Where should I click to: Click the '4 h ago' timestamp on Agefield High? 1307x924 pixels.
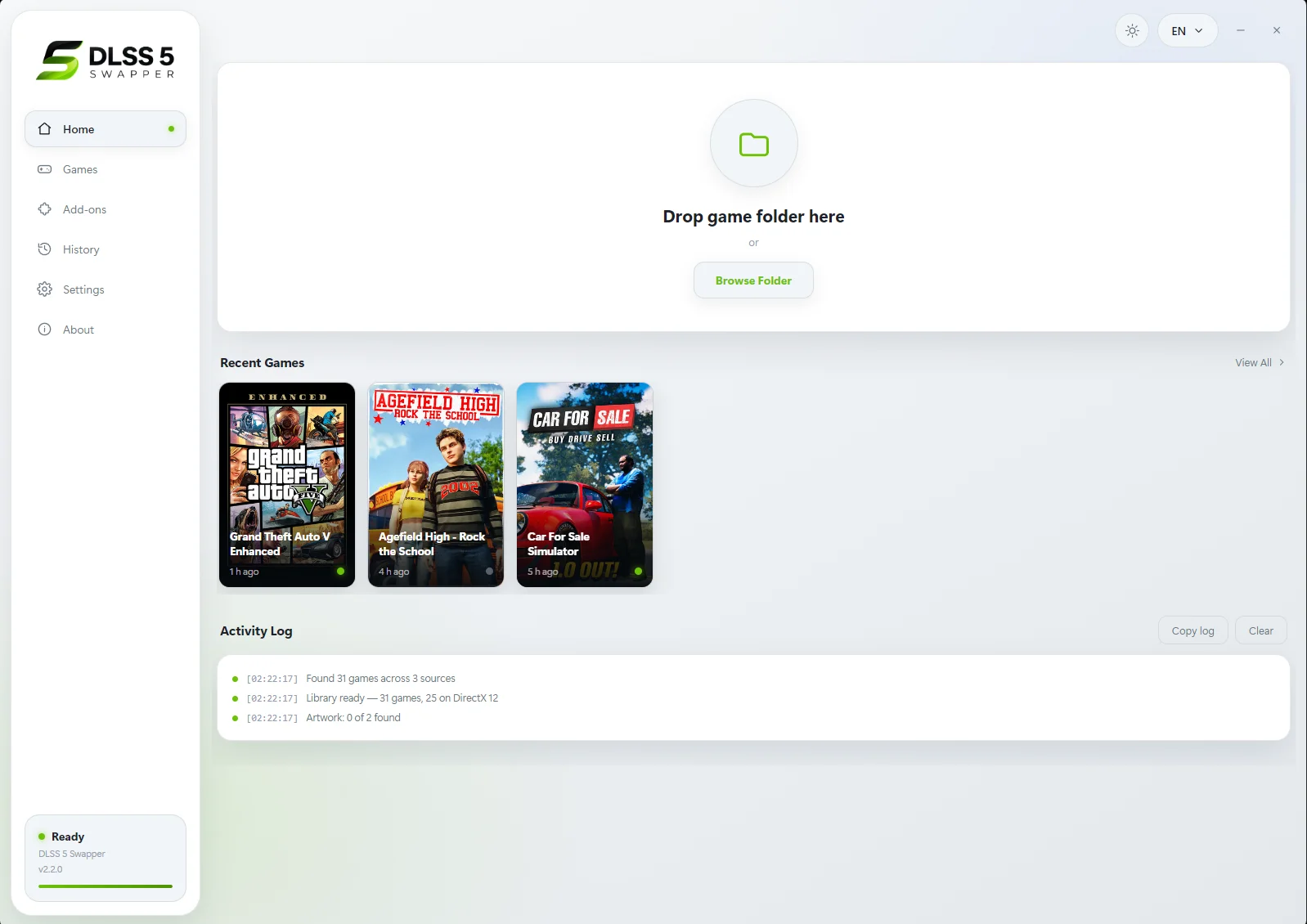point(393,572)
